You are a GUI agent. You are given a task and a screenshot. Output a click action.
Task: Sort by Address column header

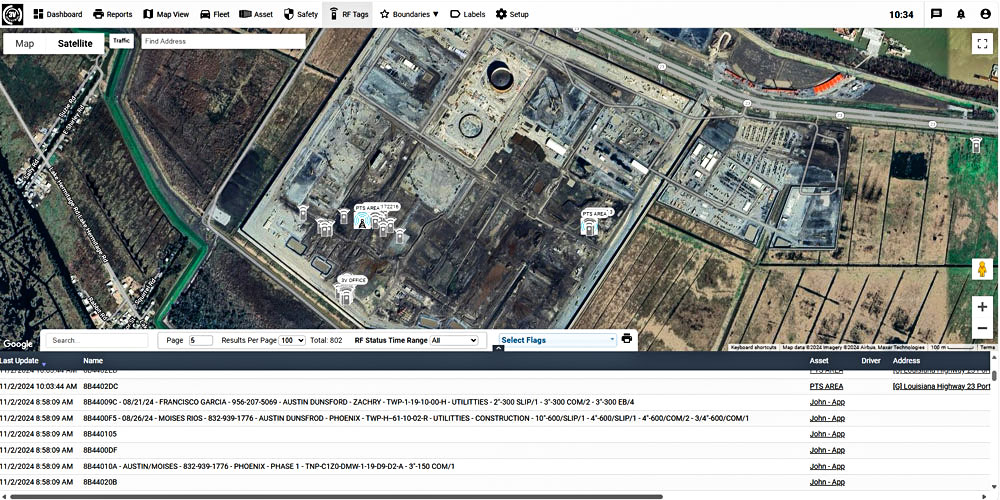click(906, 361)
